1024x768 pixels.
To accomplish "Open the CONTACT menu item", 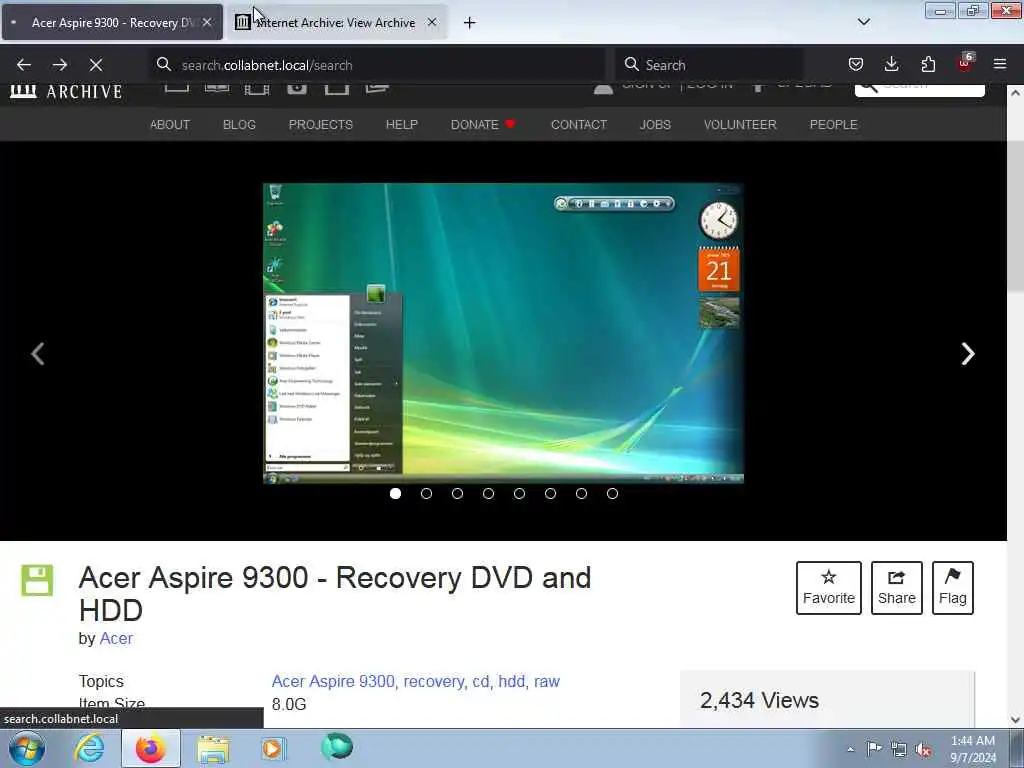I will (x=579, y=124).
